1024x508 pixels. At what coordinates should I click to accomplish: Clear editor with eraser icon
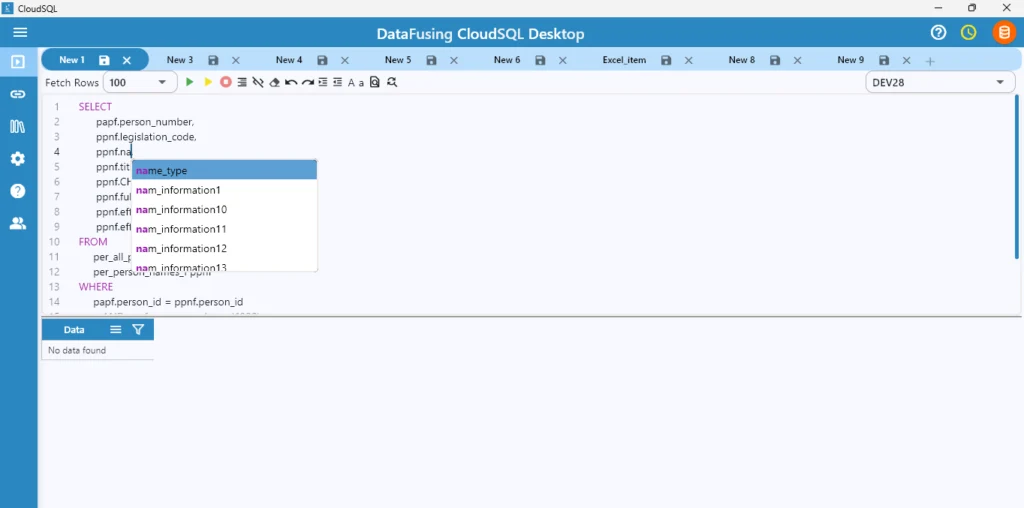pos(275,82)
